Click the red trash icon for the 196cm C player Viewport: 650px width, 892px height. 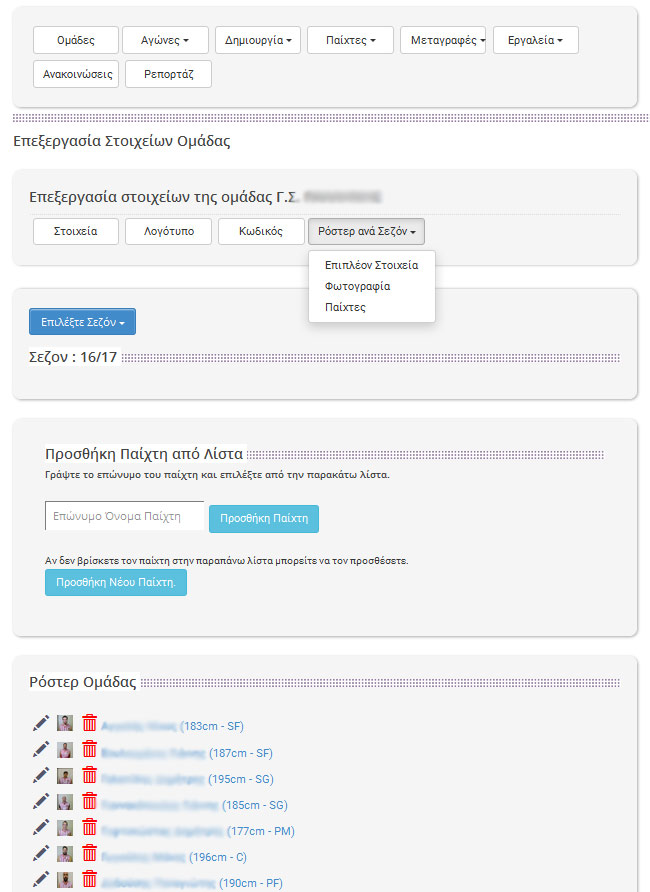tap(89, 853)
